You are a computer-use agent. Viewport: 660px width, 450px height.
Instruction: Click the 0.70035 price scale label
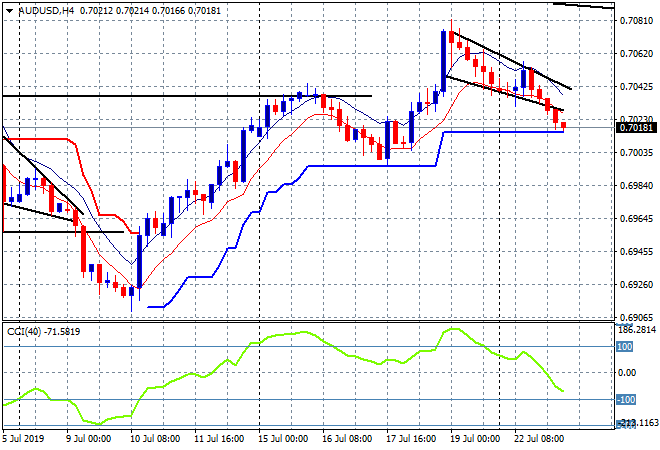point(636,152)
